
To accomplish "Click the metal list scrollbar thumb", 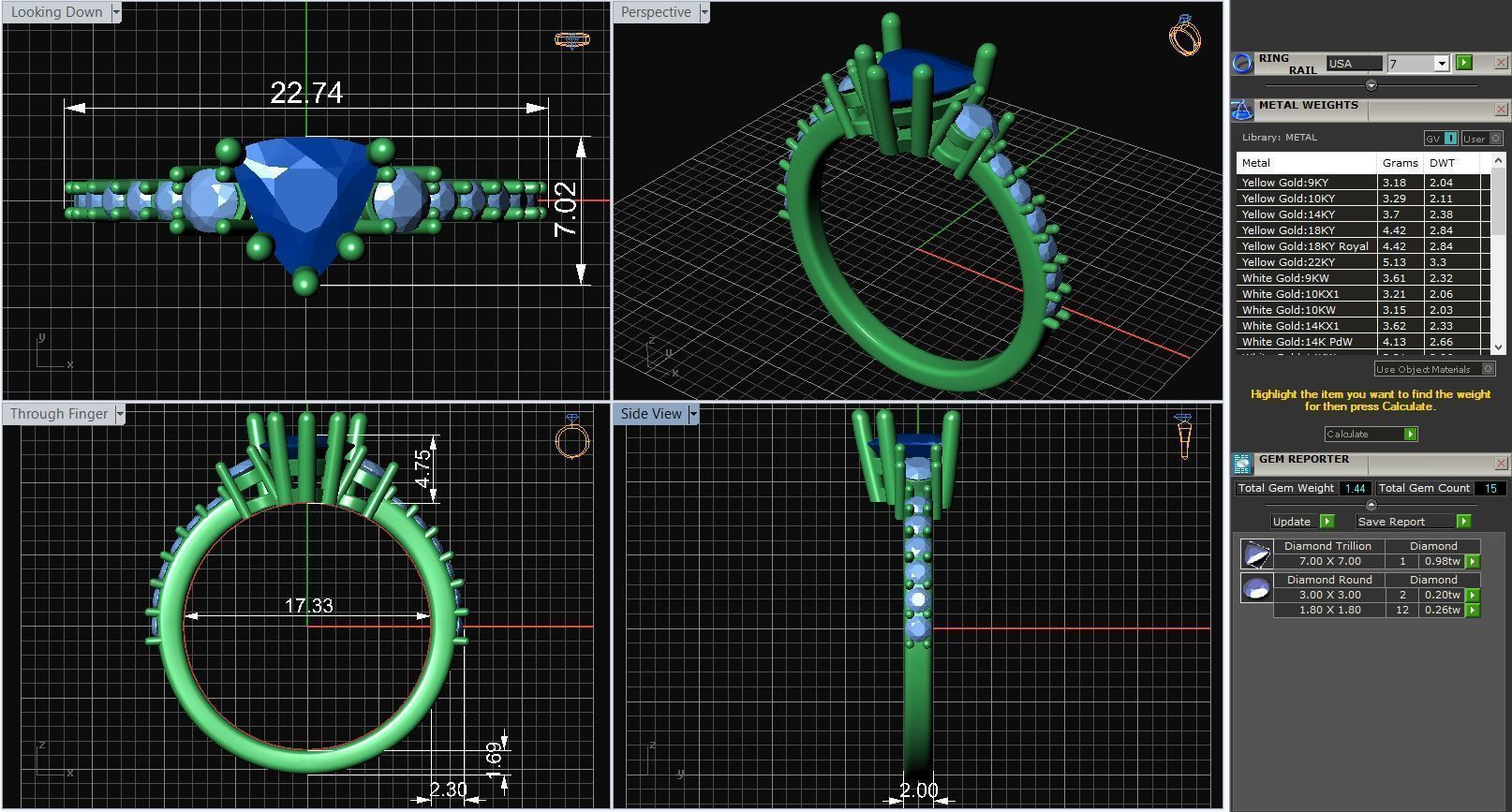I will [x=1498, y=202].
